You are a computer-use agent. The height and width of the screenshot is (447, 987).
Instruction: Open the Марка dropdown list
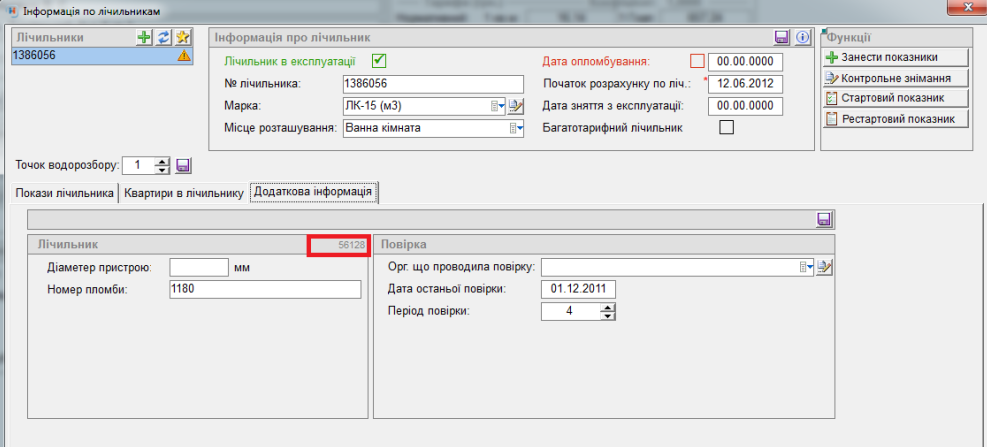497,106
